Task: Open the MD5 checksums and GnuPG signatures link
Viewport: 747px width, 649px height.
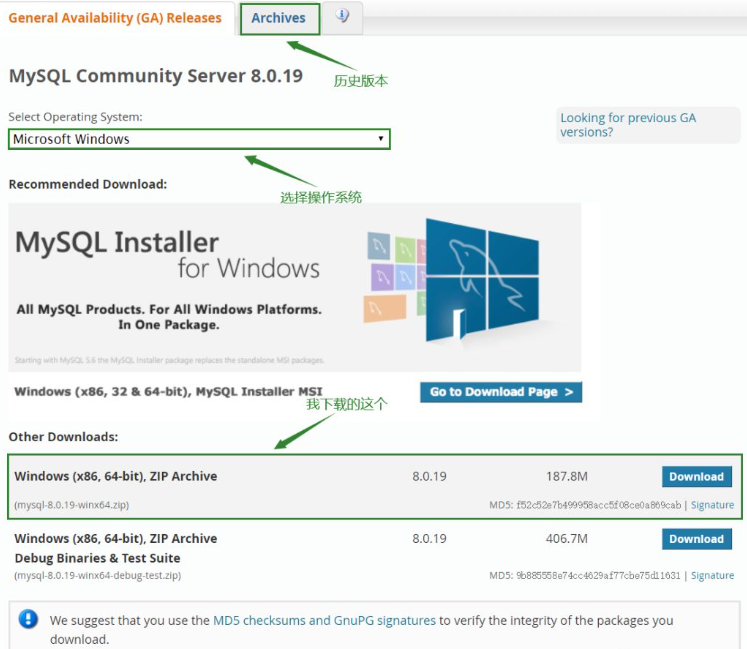Action: (x=324, y=620)
